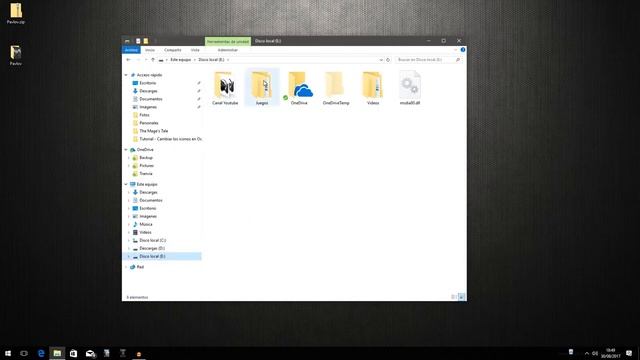Click the Refresh button in address bar
The width and height of the screenshot is (640, 360).
tap(388, 60)
